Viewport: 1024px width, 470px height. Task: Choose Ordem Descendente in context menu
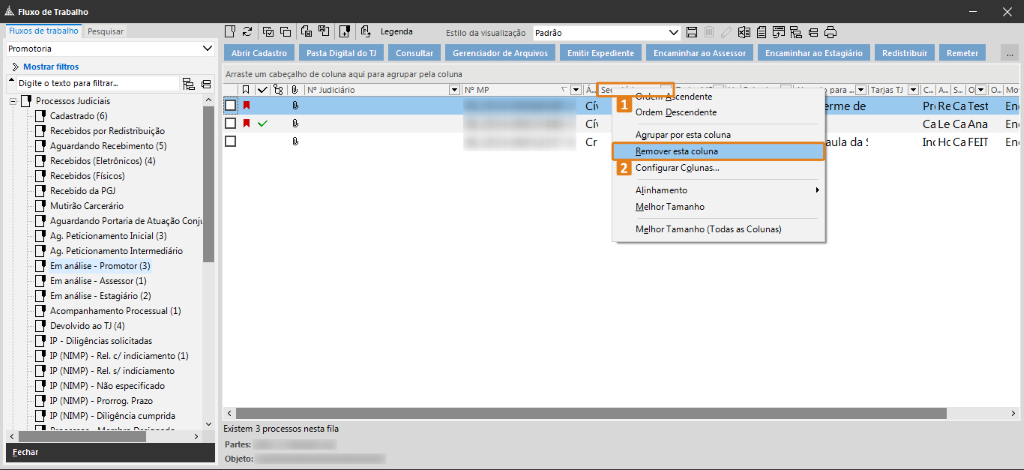[x=718, y=112]
